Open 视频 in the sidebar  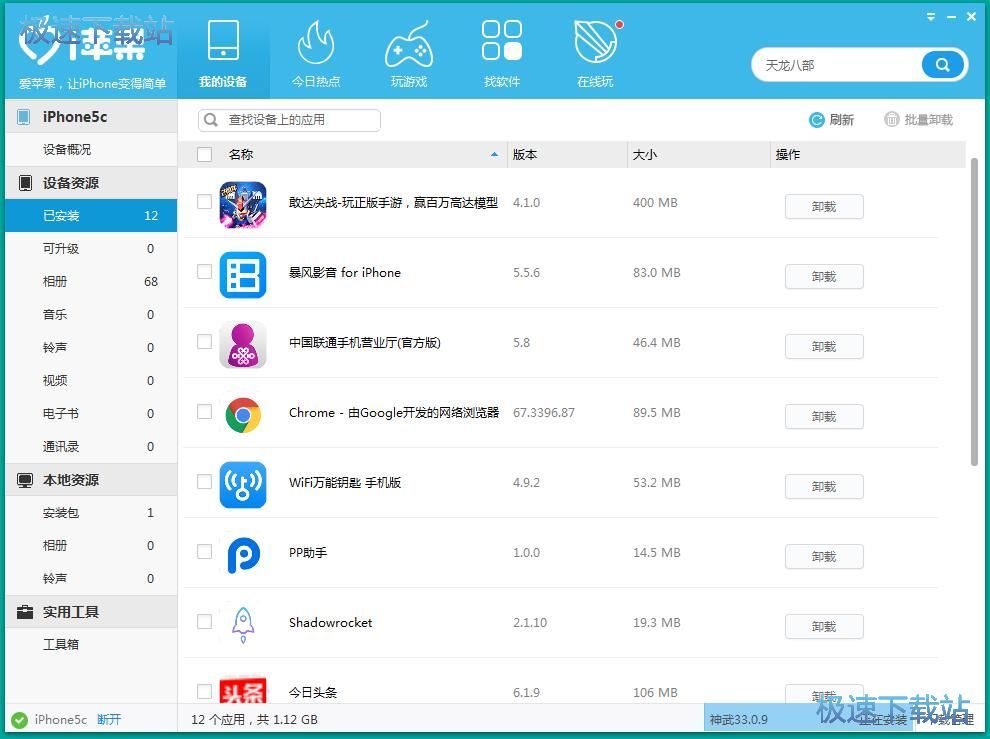pos(91,381)
